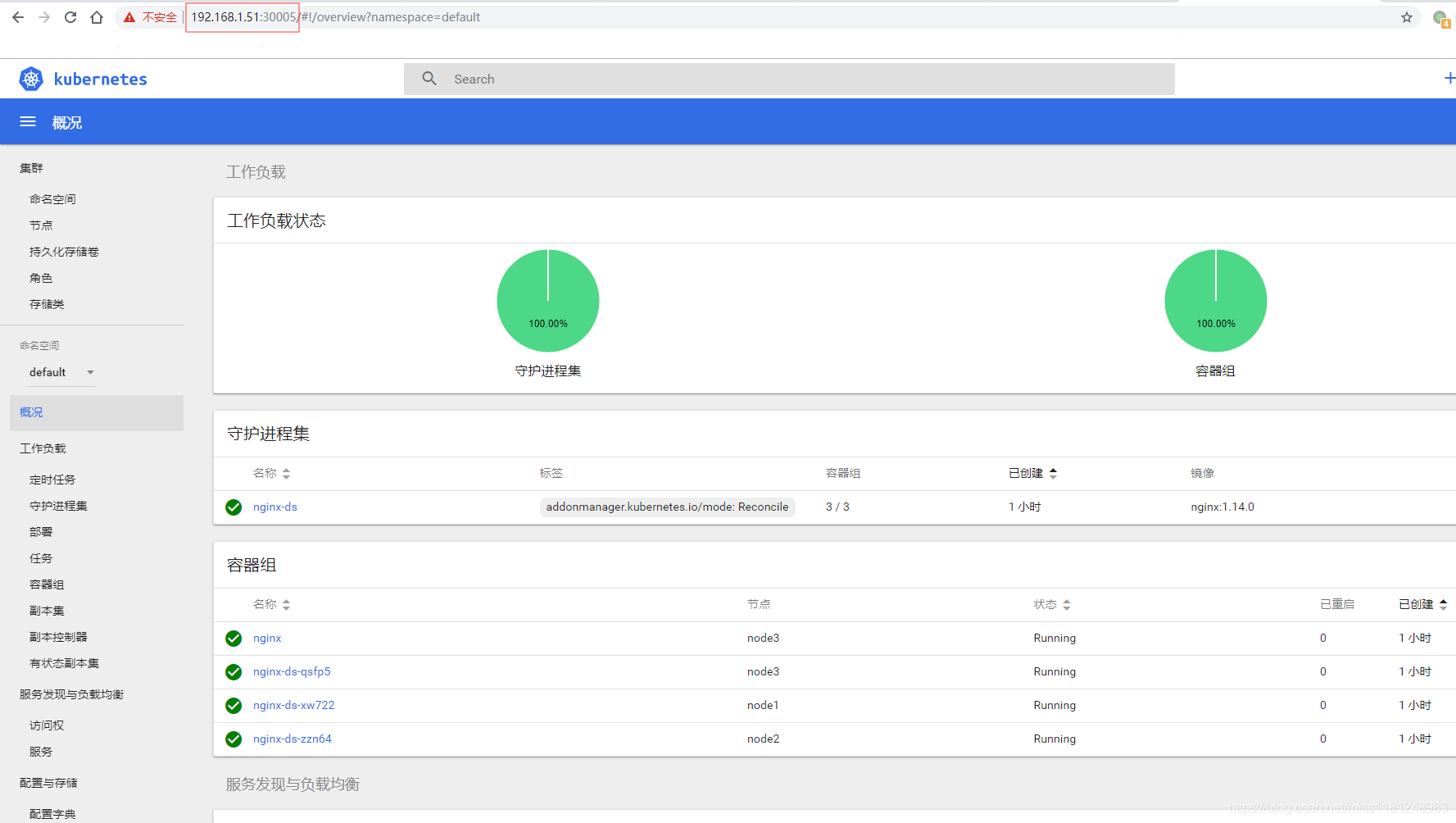
Task: Open 节点 nodes menu item
Action: point(41,225)
